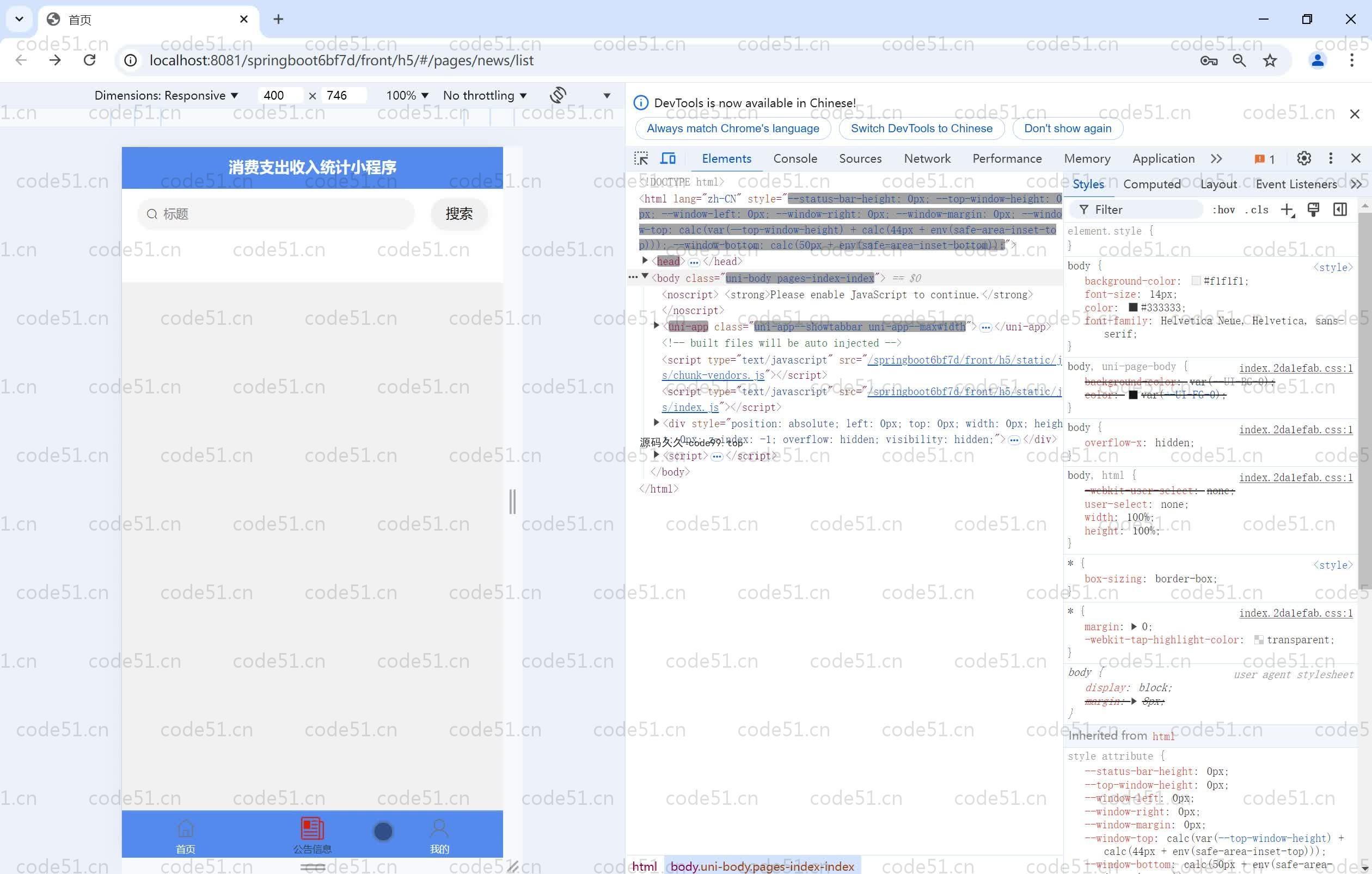Click the 搜索 search button
Image resolution: width=1372 pixels, height=874 pixels.
point(459,214)
